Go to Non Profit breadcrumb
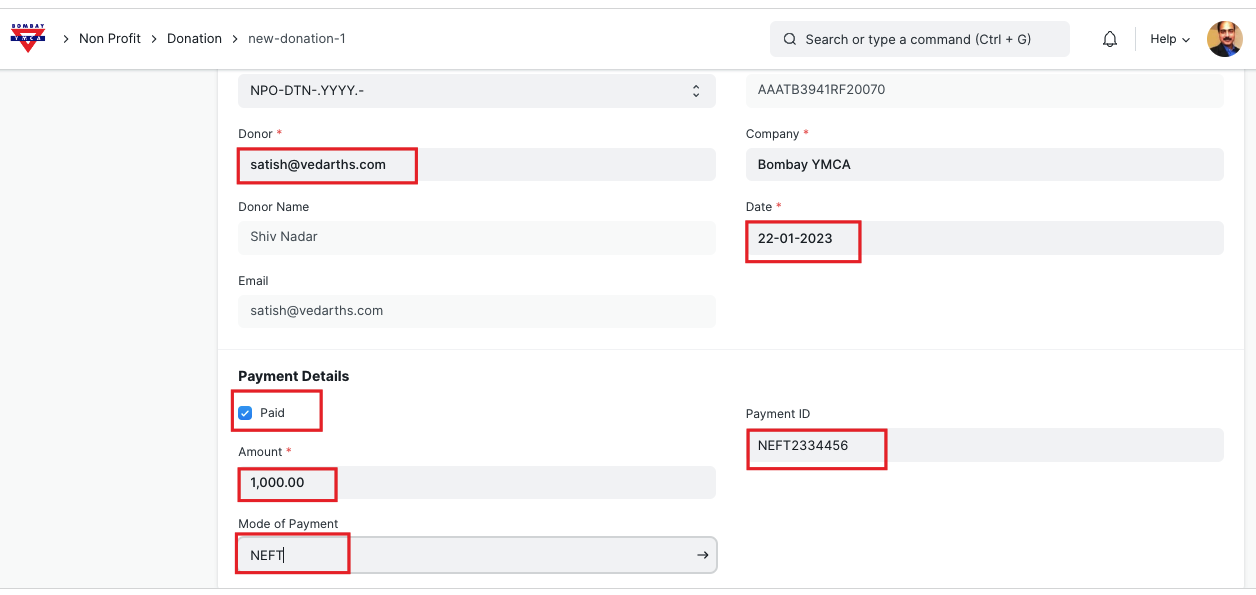This screenshot has height=595, width=1256. [110, 38]
